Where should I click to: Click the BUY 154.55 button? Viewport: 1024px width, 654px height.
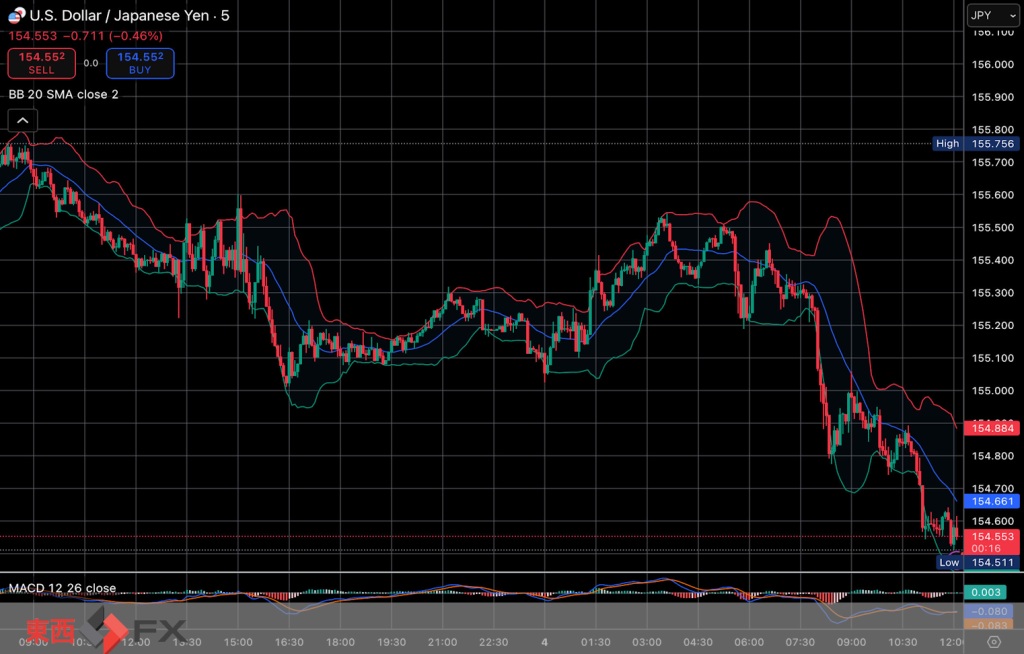tap(139, 63)
